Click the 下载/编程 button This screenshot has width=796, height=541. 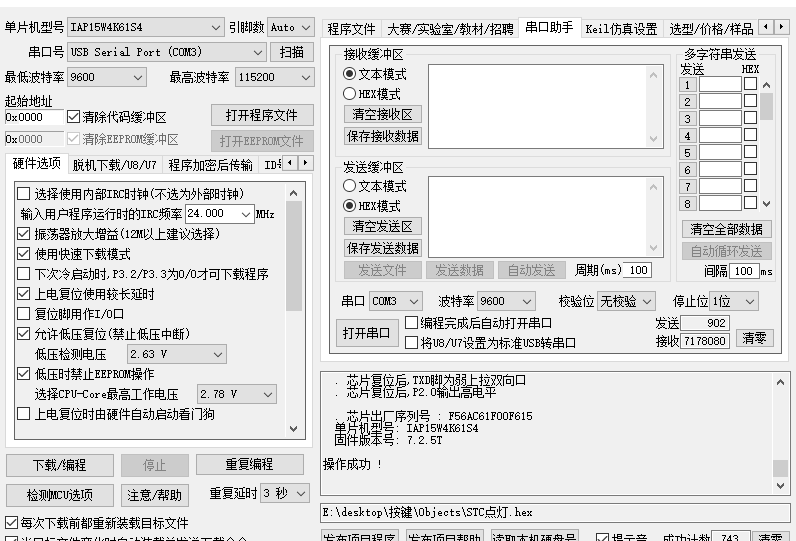tap(59, 465)
